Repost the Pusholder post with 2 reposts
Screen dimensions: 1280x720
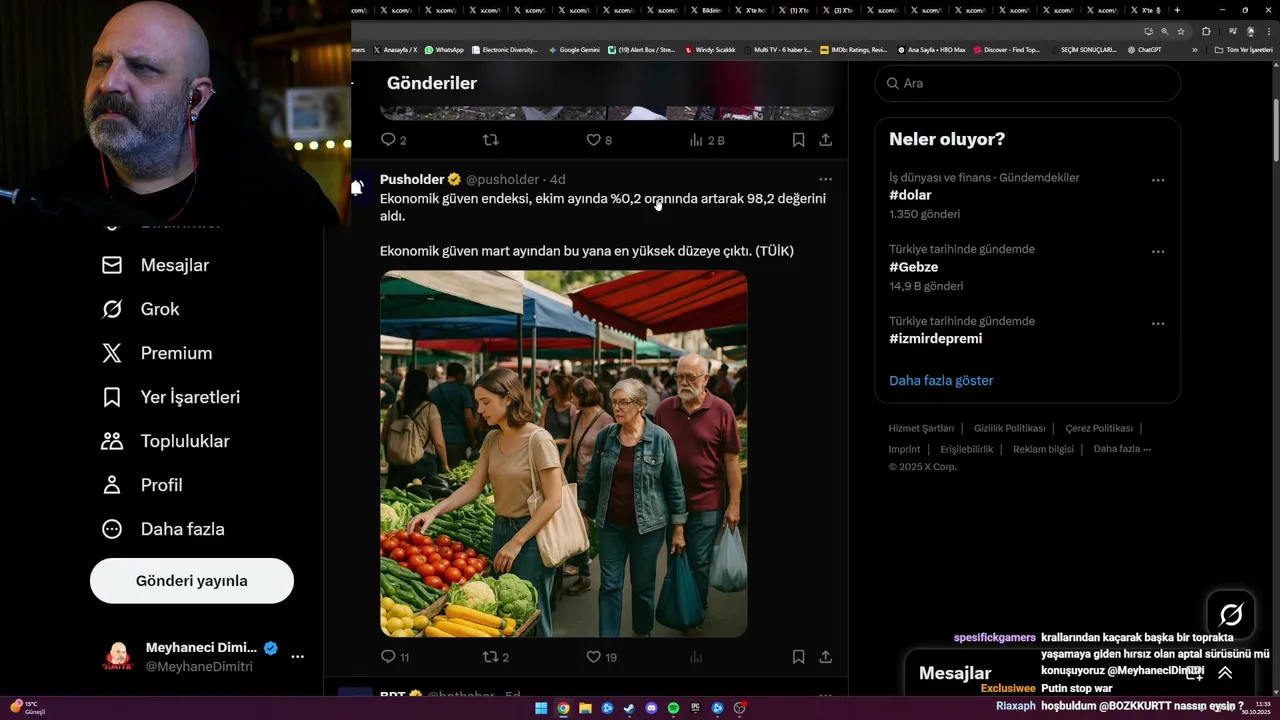496,657
